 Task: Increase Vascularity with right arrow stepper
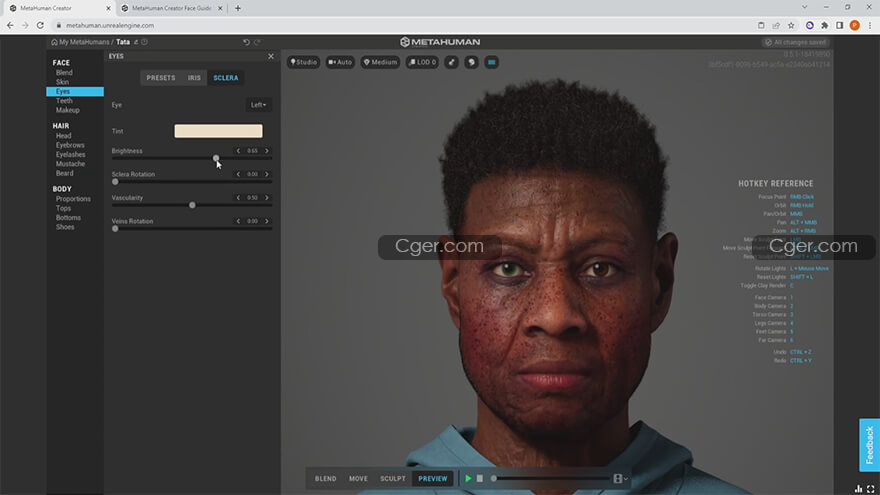click(x=267, y=198)
